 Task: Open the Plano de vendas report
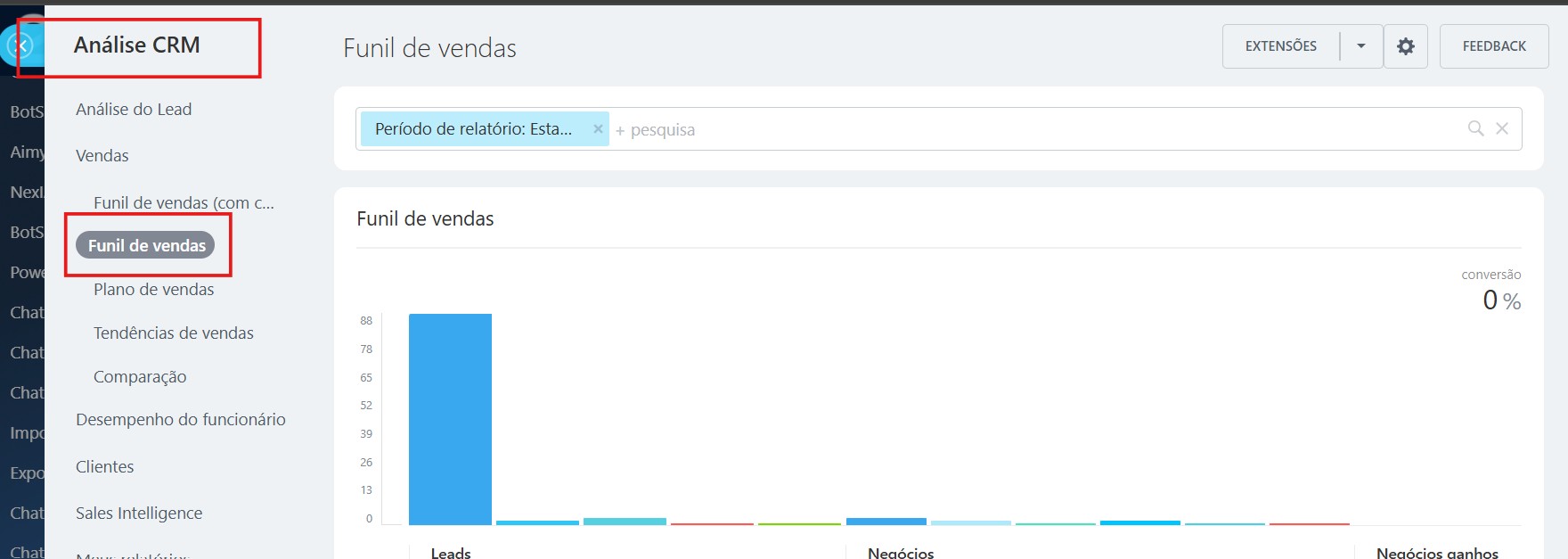153,290
